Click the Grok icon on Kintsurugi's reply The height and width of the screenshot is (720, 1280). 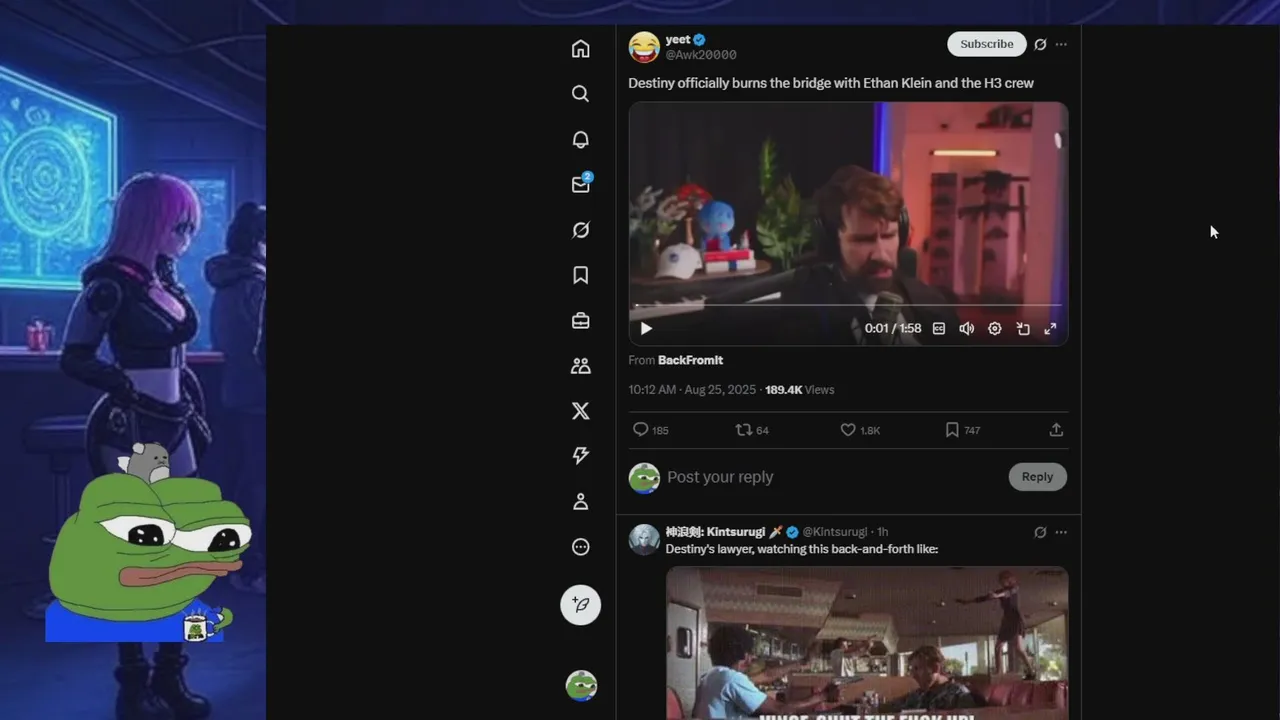[1040, 532]
